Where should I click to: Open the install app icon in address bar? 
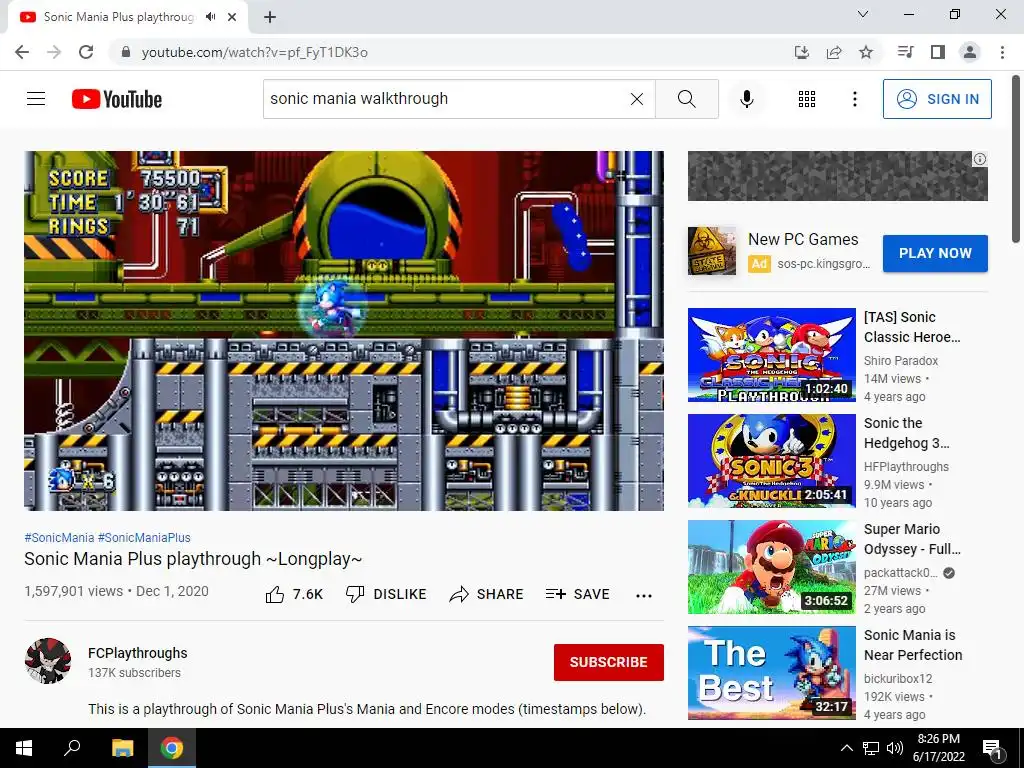801,52
